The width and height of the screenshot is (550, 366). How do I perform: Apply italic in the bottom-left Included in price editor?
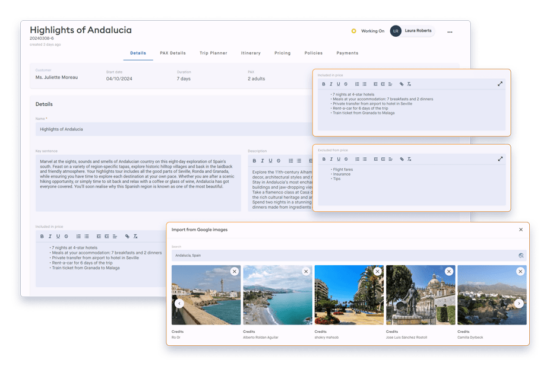[50, 237]
